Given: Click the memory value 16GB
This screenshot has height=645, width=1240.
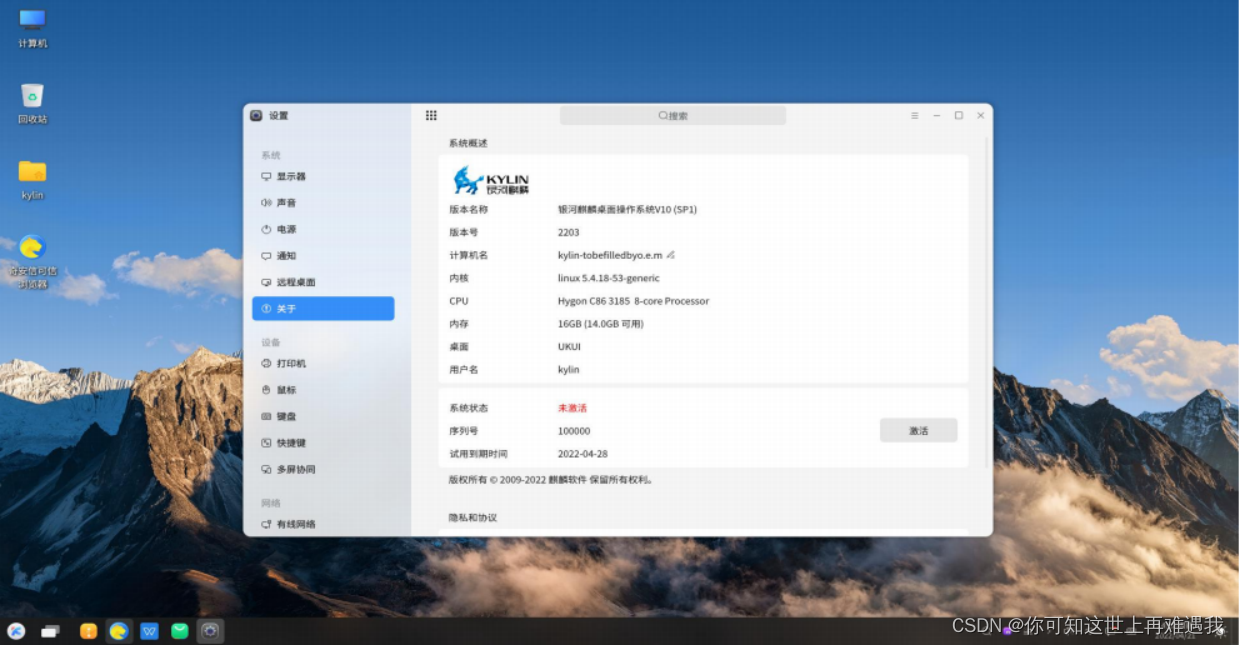Looking at the screenshot, I should point(600,324).
